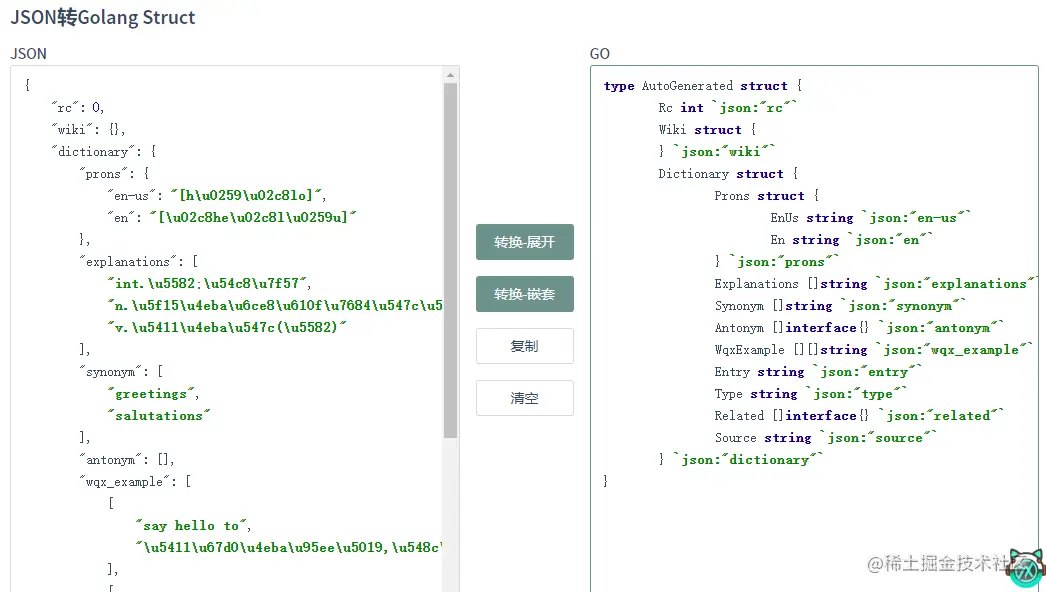Click the "en" pronunciation line in JSON
The image size is (1046, 592).
coord(232,218)
